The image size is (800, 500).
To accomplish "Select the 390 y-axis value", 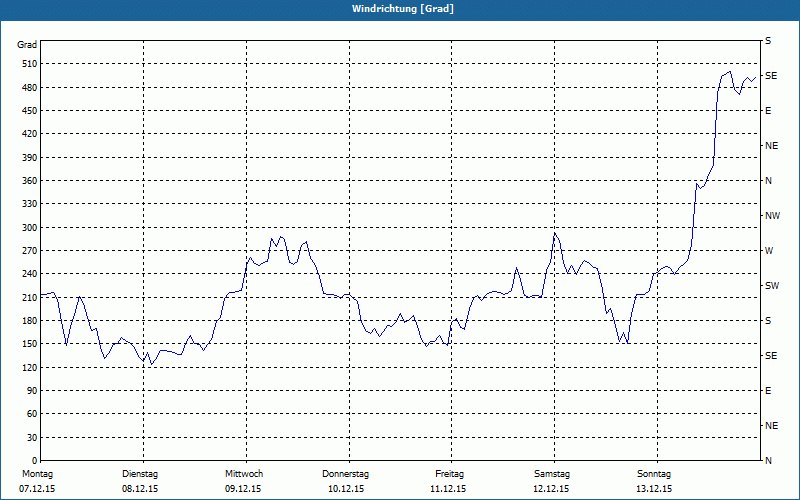I will [30, 158].
